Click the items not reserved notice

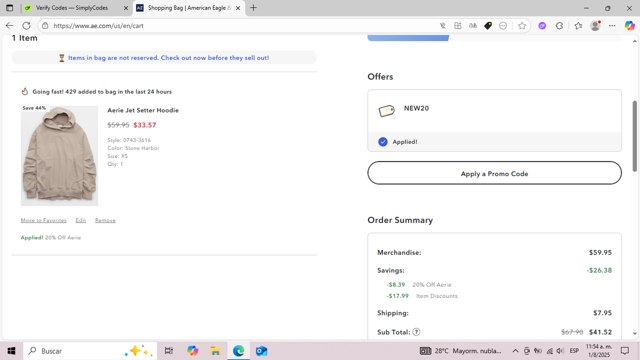point(164,58)
